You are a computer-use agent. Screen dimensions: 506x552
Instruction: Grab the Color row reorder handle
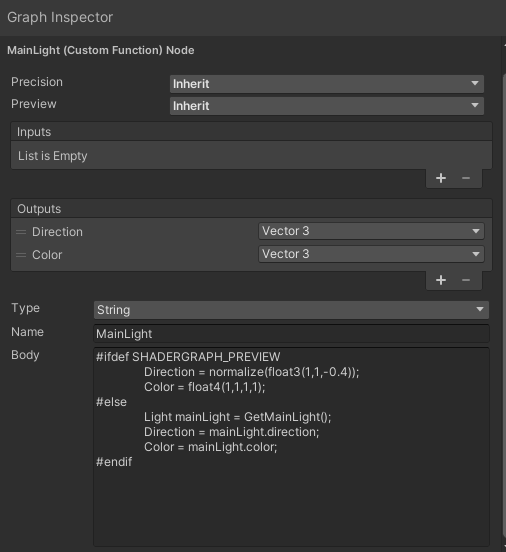(21, 255)
